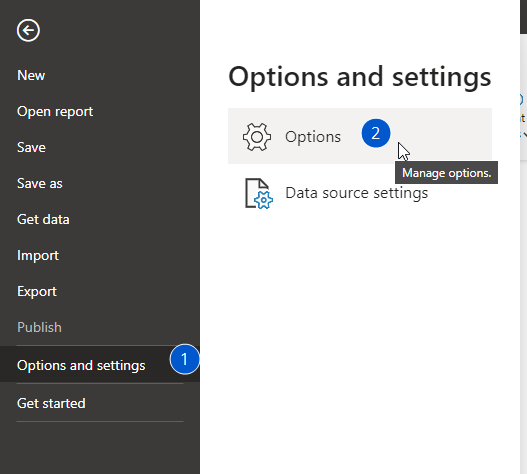Click the Options gear icon
The width and height of the screenshot is (527, 474).
click(x=257, y=137)
